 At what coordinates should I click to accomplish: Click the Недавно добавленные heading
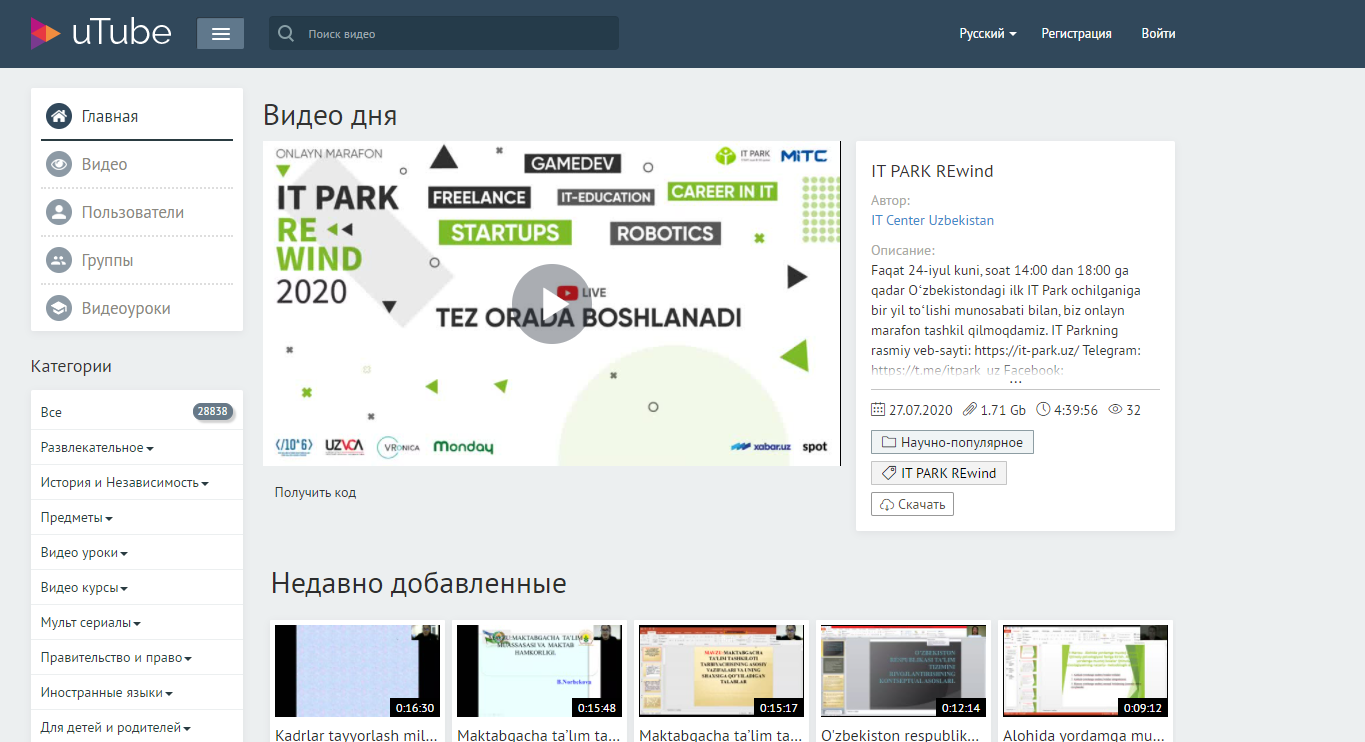(418, 583)
